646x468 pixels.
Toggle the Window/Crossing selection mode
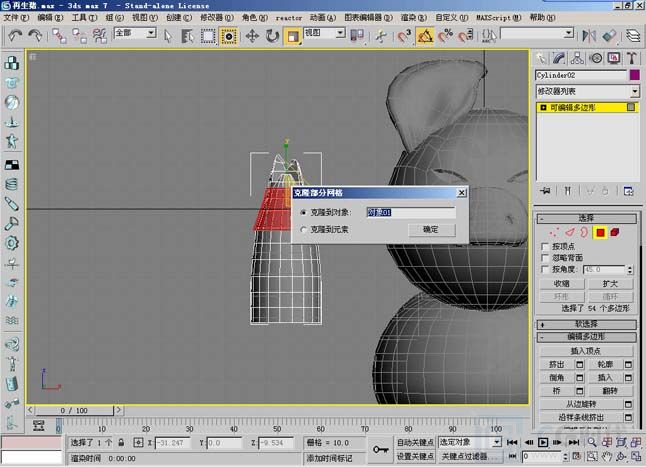coord(229,36)
